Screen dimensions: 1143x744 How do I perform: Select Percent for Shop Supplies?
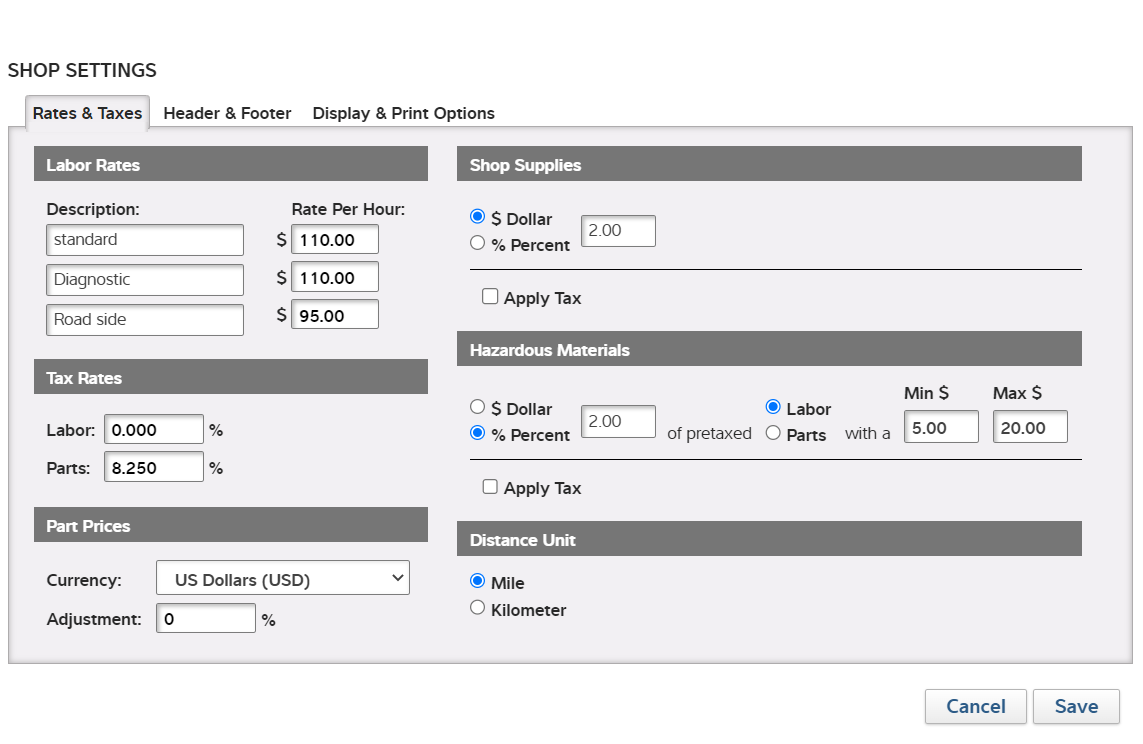(477, 243)
